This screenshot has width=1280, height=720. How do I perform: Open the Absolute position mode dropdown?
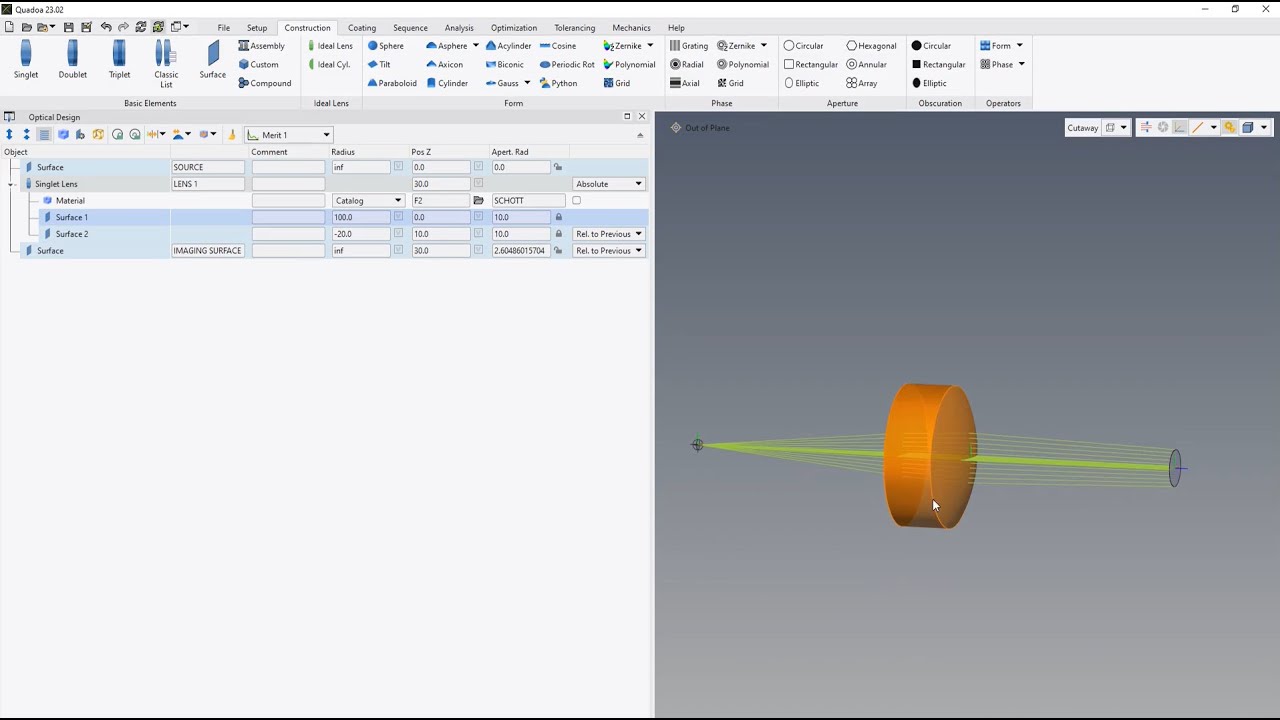[609, 184]
